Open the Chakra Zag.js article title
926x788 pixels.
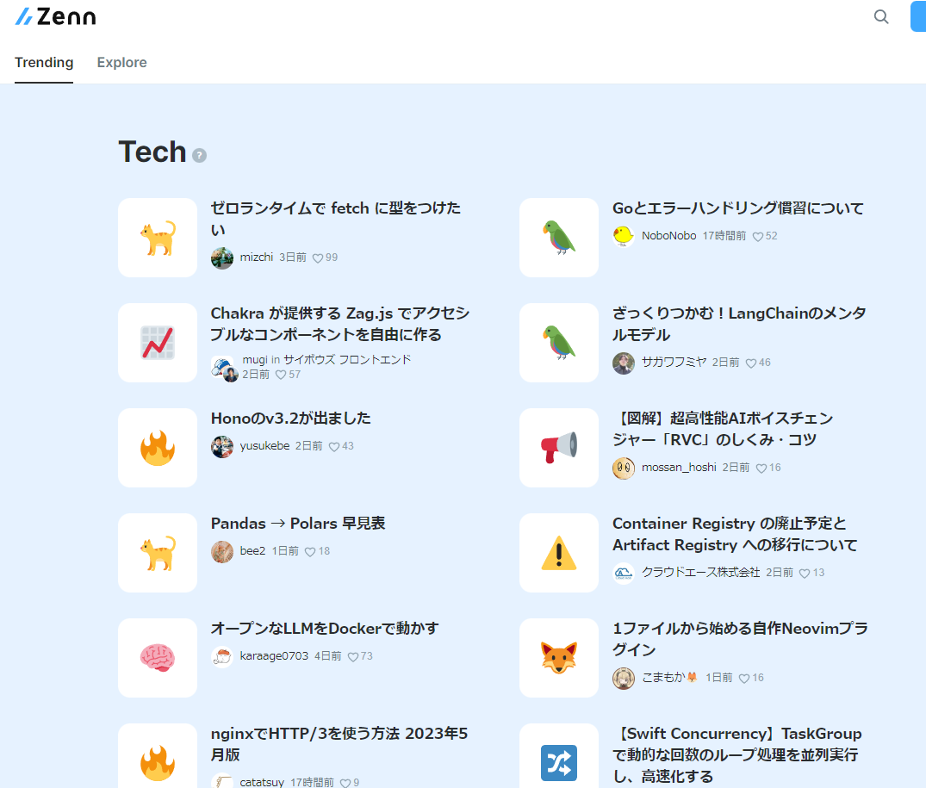[340, 324]
